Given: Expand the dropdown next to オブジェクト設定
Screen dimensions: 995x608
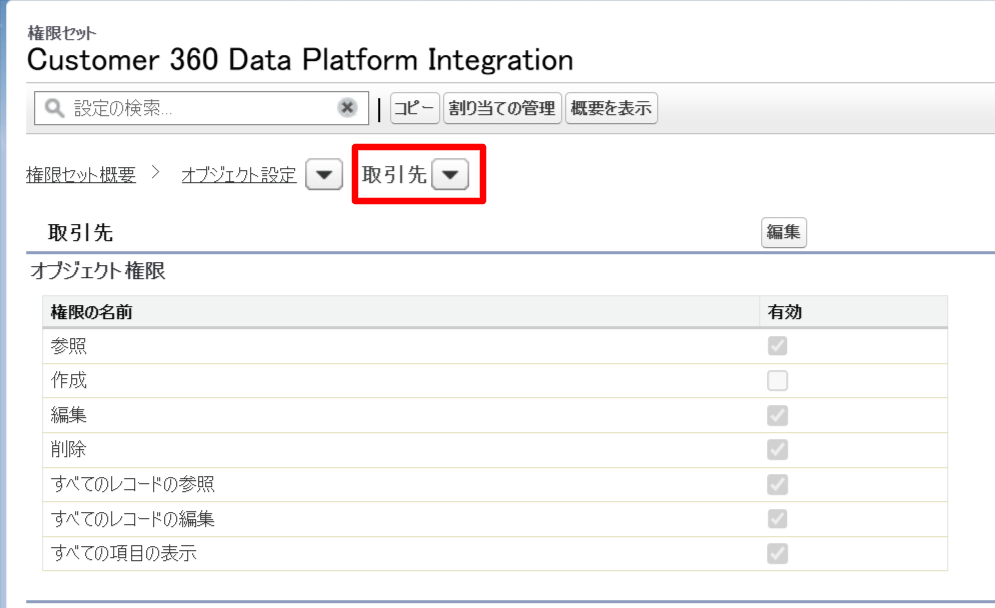Looking at the screenshot, I should pyautogui.click(x=324, y=175).
